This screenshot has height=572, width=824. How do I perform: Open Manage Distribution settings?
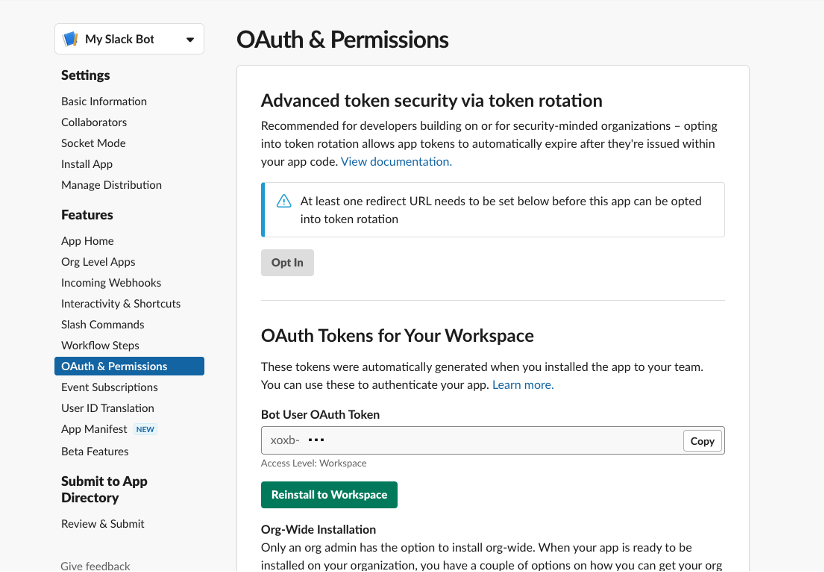[111, 185]
